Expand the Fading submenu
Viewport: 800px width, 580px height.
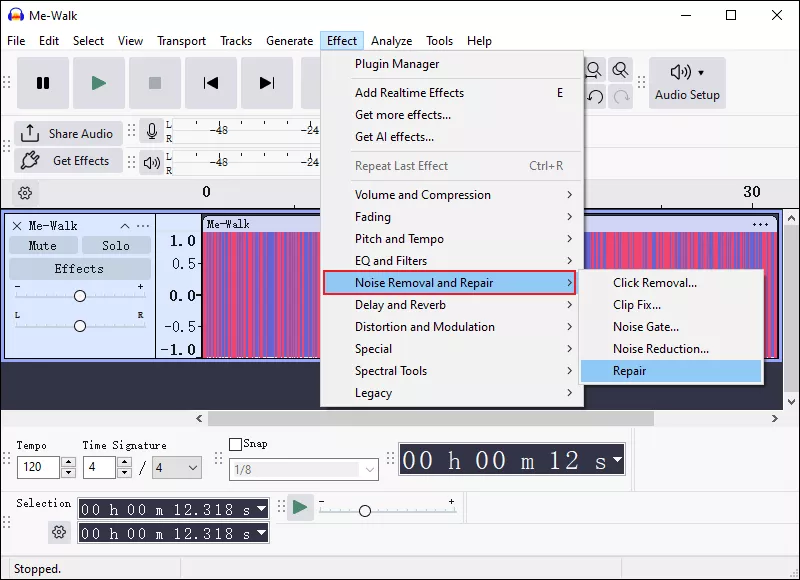(452, 217)
